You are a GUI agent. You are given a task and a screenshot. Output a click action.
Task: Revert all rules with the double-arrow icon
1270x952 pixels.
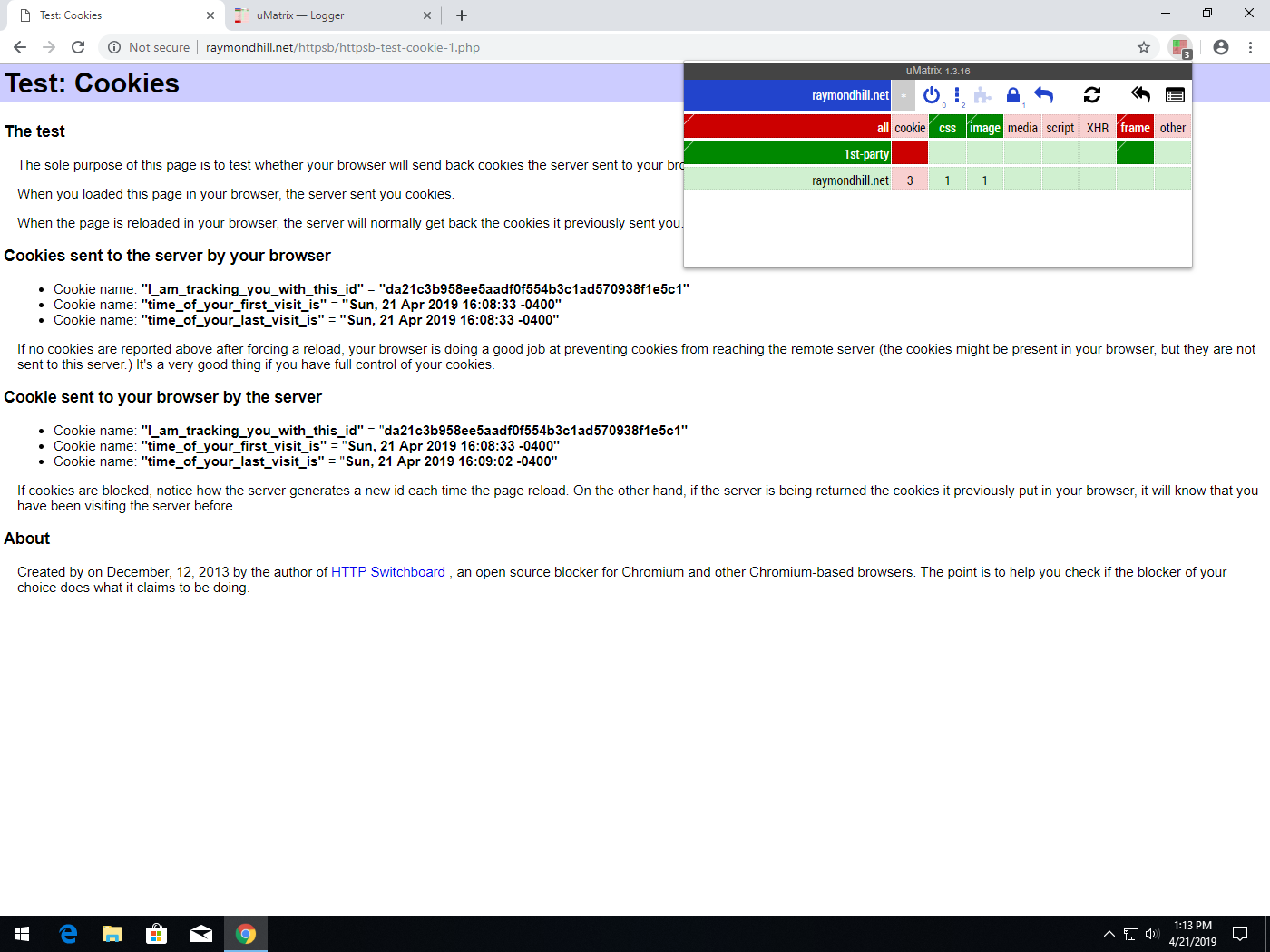tap(1140, 94)
